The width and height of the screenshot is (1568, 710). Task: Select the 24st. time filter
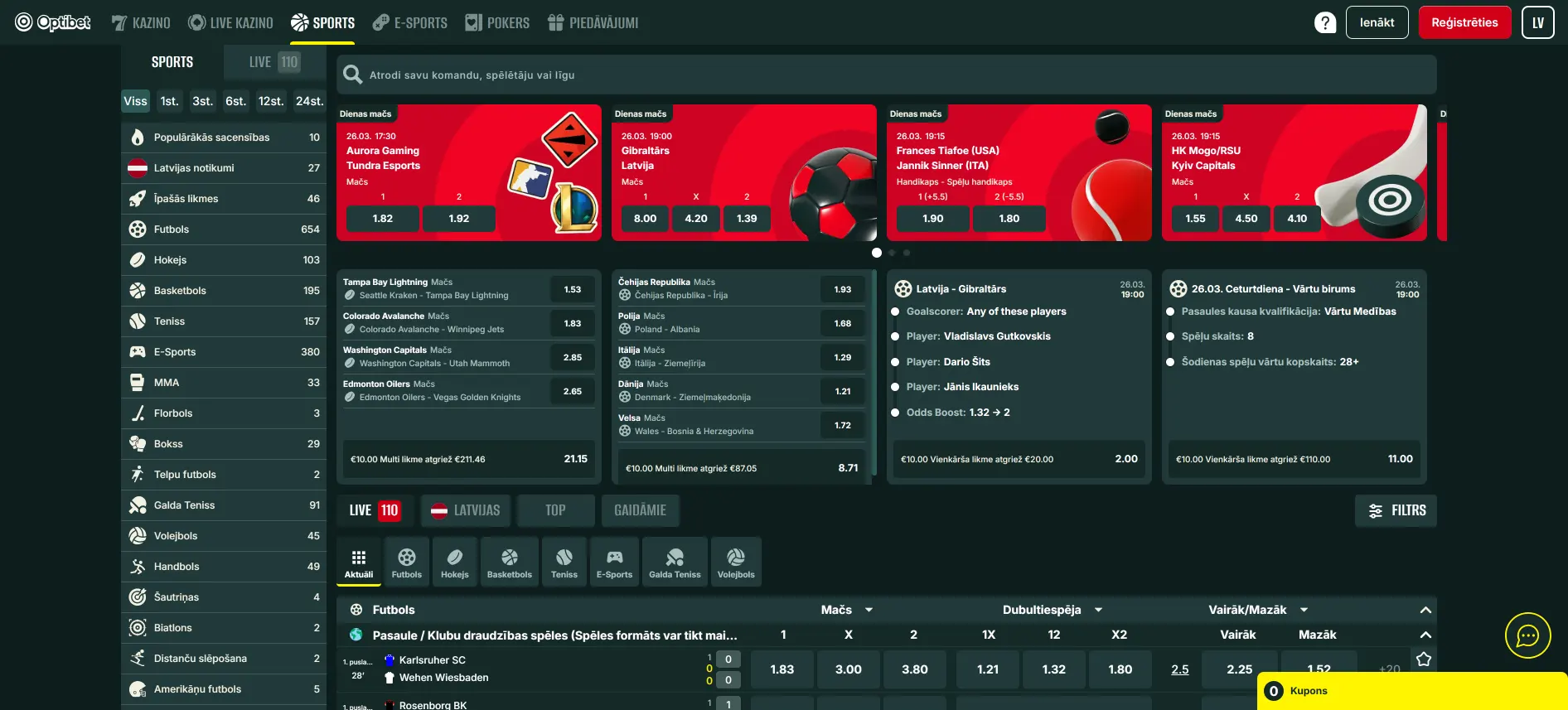point(309,101)
